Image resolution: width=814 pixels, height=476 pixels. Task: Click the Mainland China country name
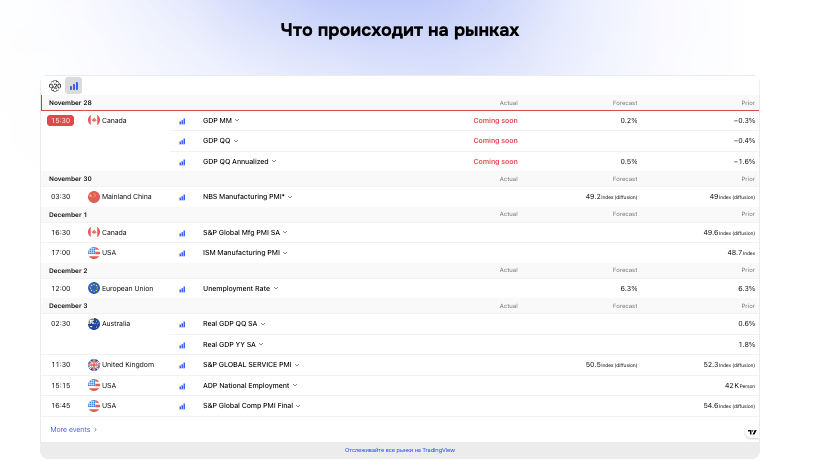[x=127, y=197]
